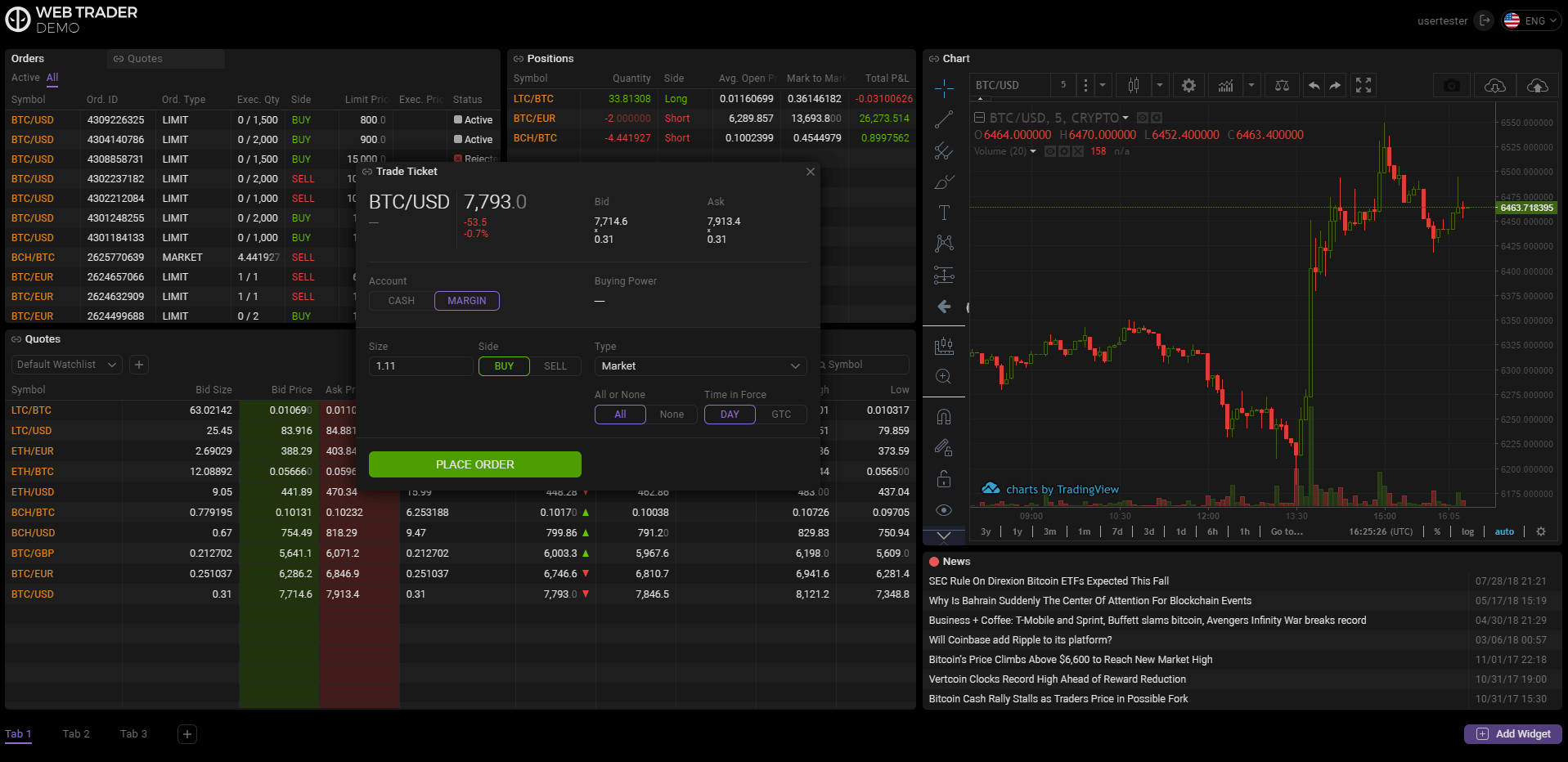Select the zoom in tool
Viewport: 1568px width, 762px height.
pyautogui.click(x=944, y=376)
